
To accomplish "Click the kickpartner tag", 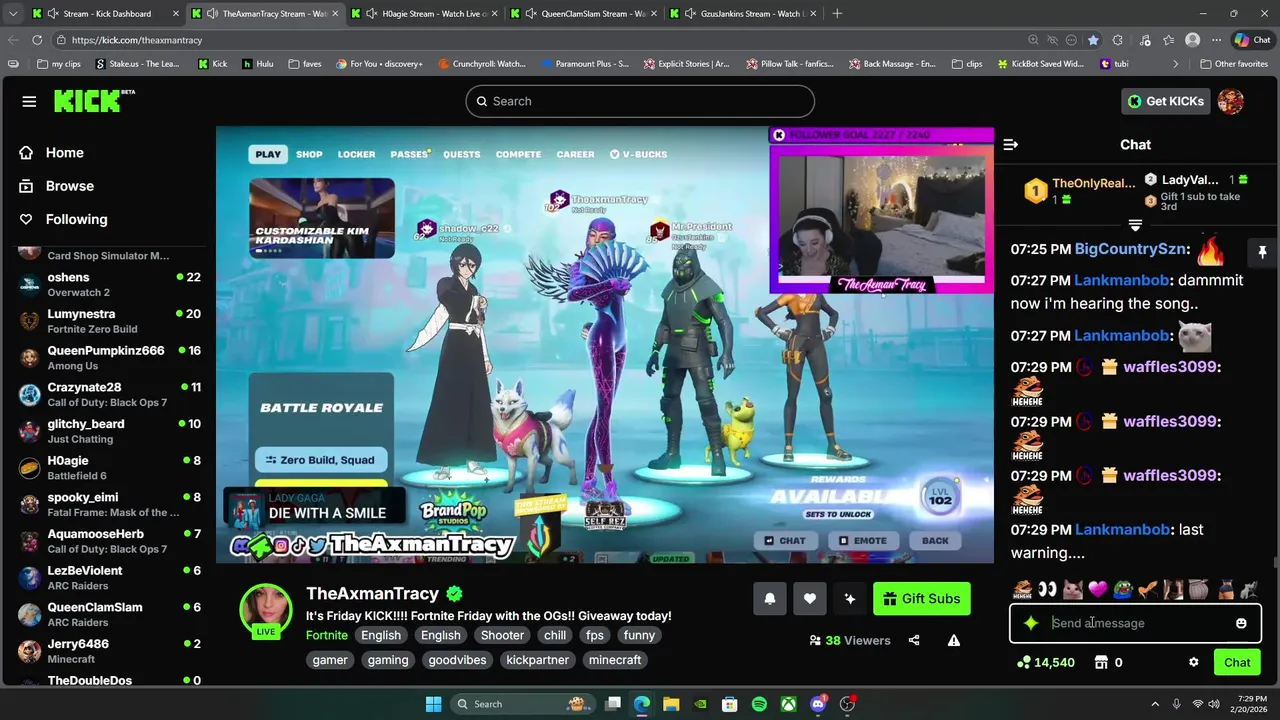I will click(537, 660).
